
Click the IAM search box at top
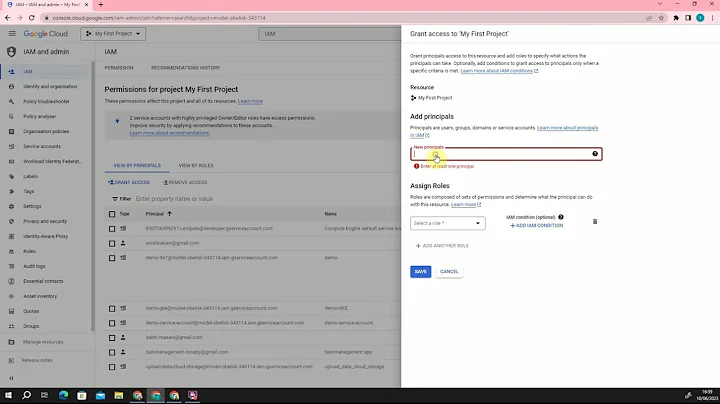(330, 34)
